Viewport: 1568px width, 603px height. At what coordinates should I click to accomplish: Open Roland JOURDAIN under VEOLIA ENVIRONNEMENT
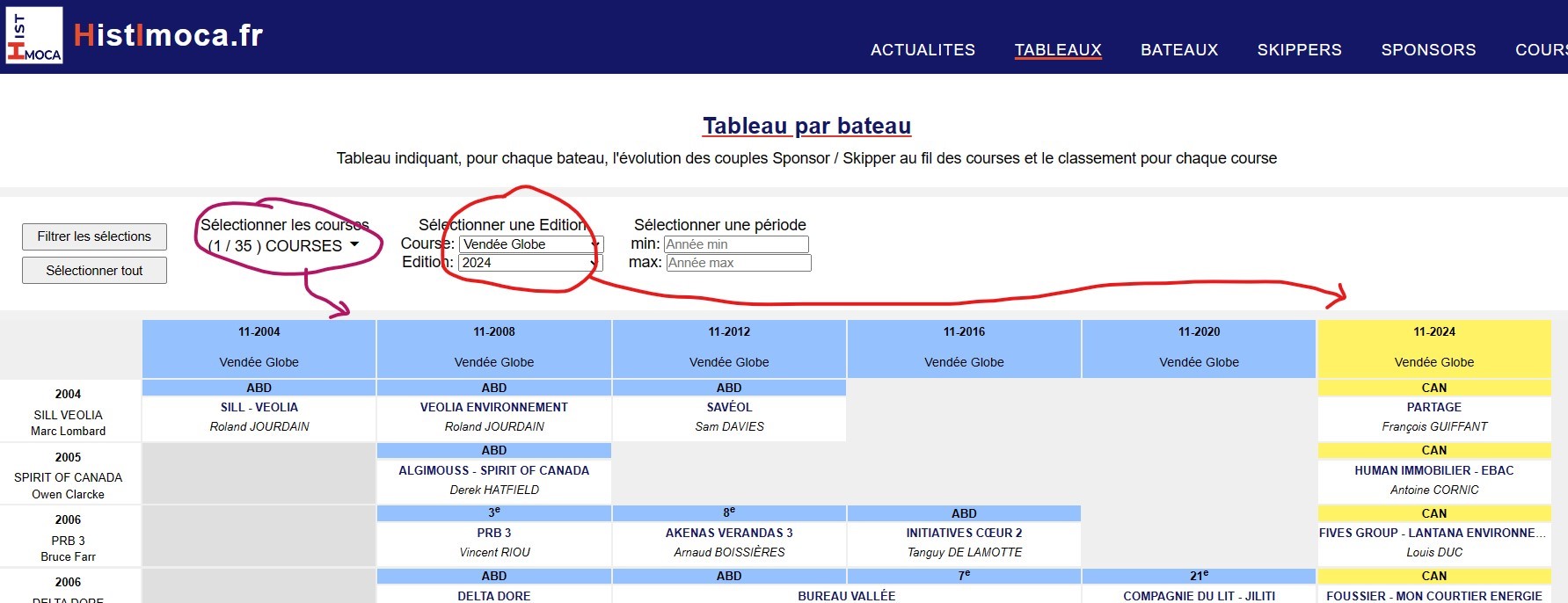[494, 426]
